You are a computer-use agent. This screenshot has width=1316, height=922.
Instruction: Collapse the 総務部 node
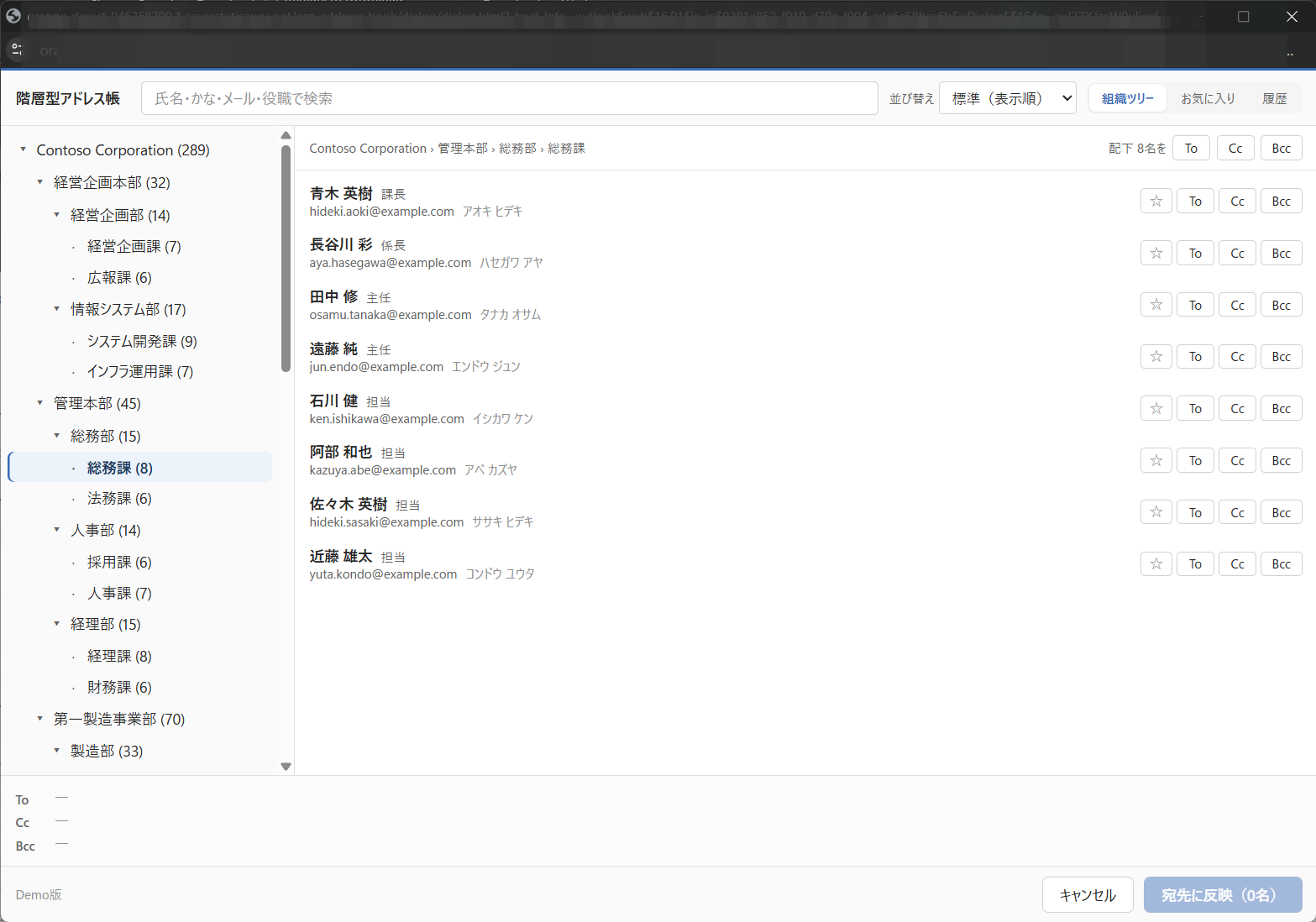click(x=57, y=436)
